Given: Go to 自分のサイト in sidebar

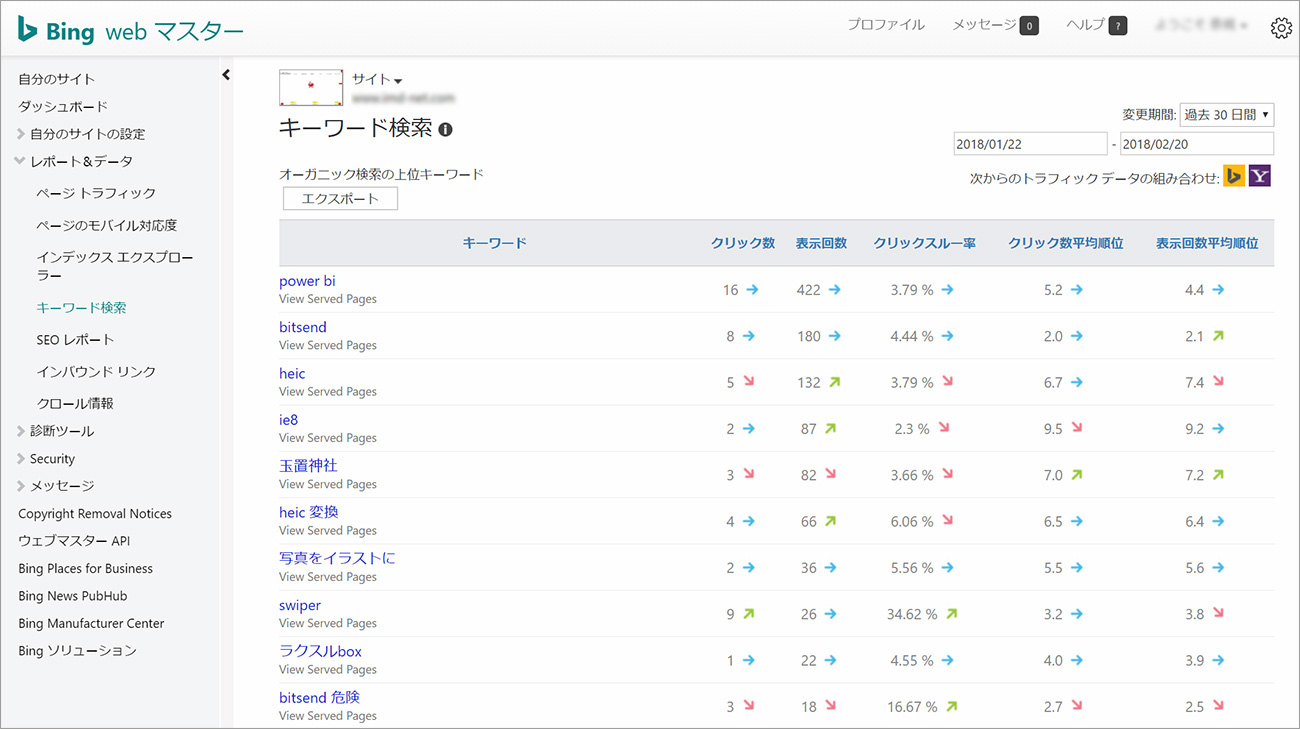Looking at the screenshot, I should click(57, 79).
